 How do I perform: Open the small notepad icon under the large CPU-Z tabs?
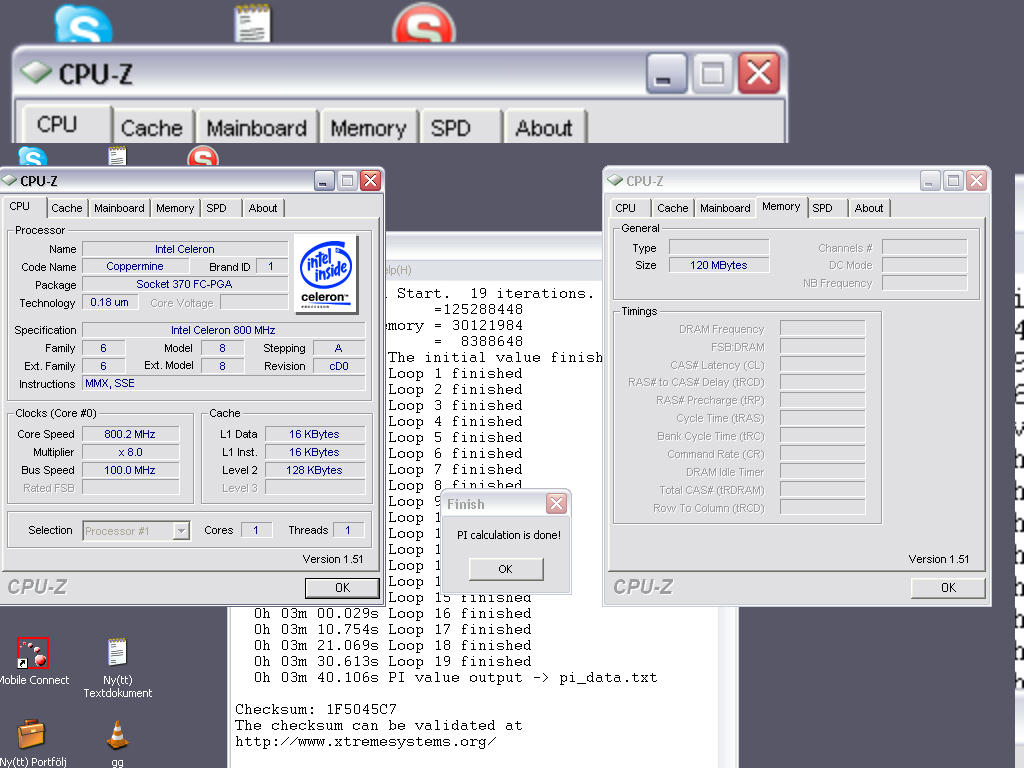pyautogui.click(x=117, y=156)
